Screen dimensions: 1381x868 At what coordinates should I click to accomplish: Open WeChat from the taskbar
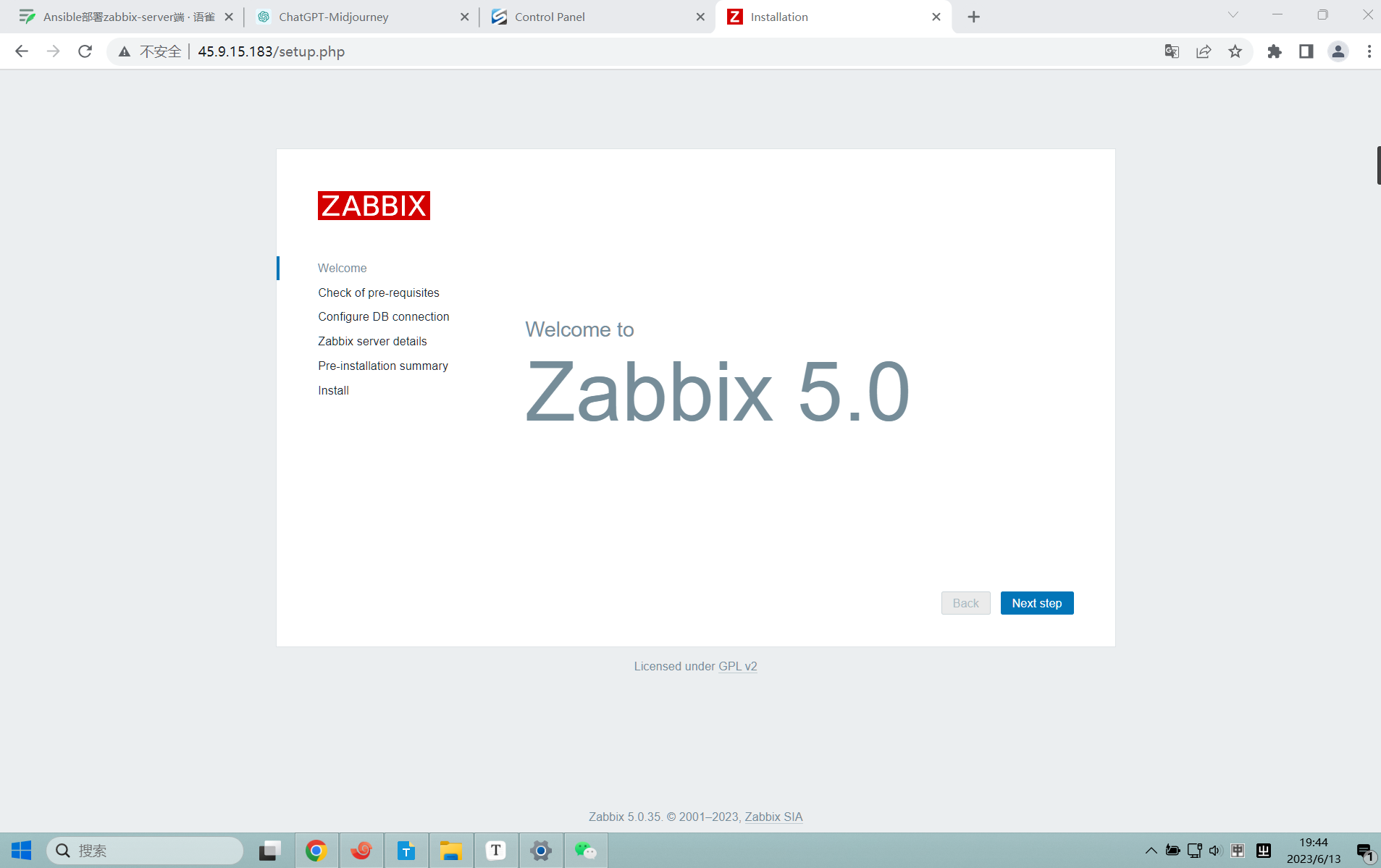coord(585,851)
